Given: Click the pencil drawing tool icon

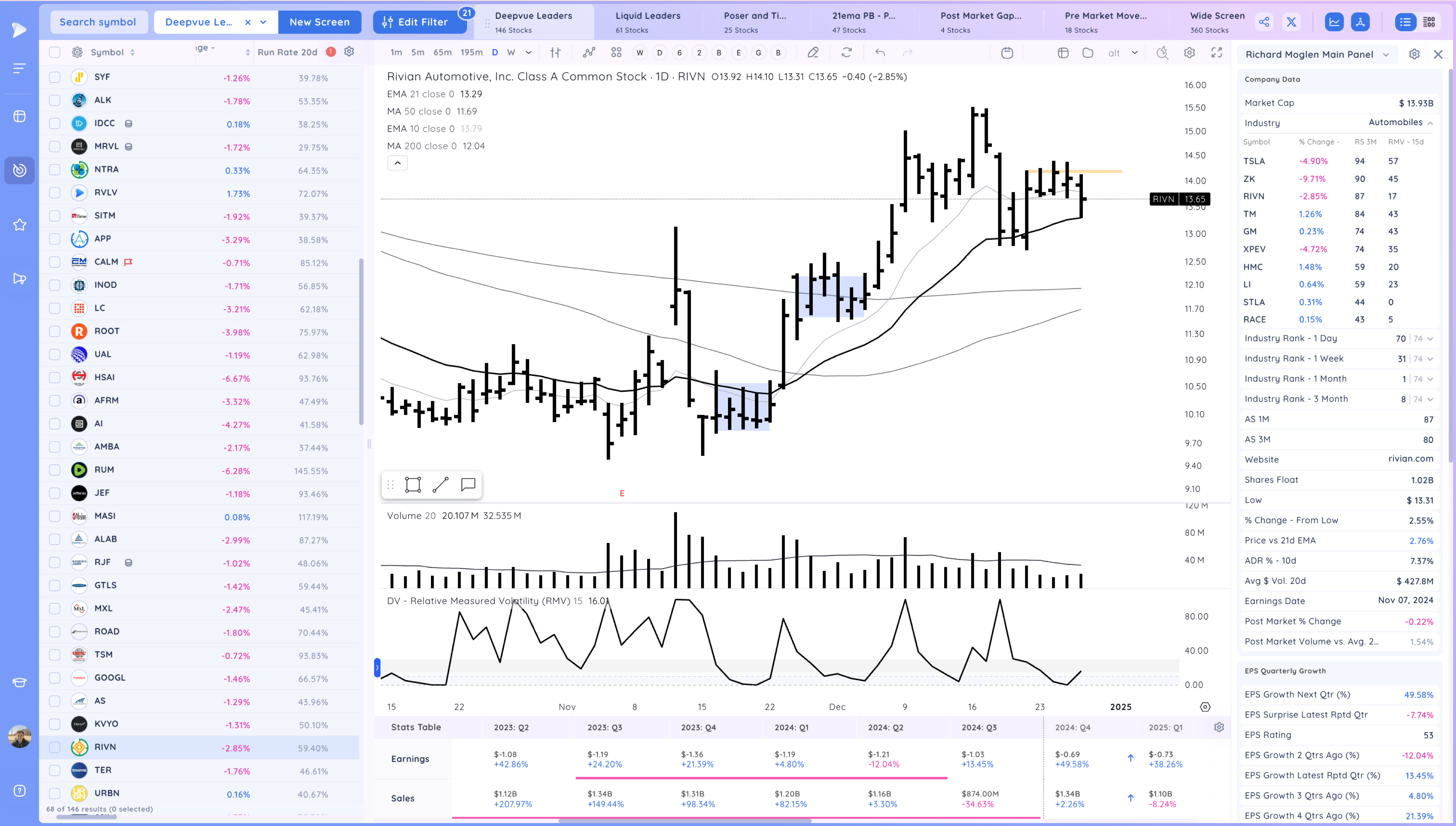Looking at the screenshot, I should pyautogui.click(x=812, y=53).
